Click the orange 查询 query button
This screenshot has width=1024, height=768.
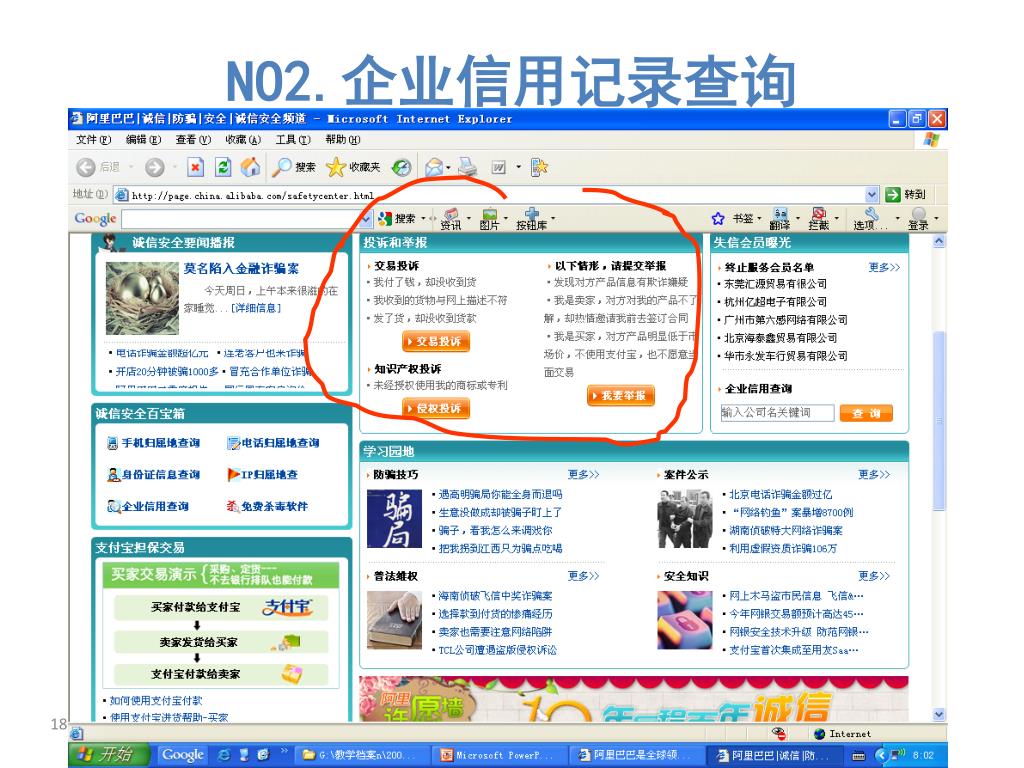(866, 413)
